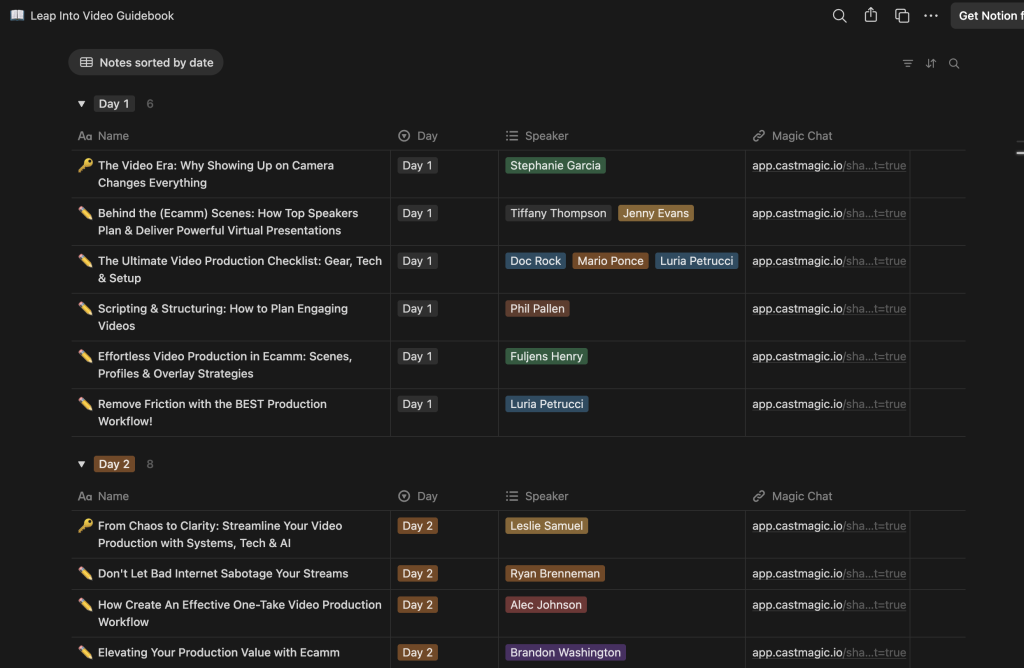
Task: Open The Video Era: Why Showing Up note
Action: (x=216, y=174)
